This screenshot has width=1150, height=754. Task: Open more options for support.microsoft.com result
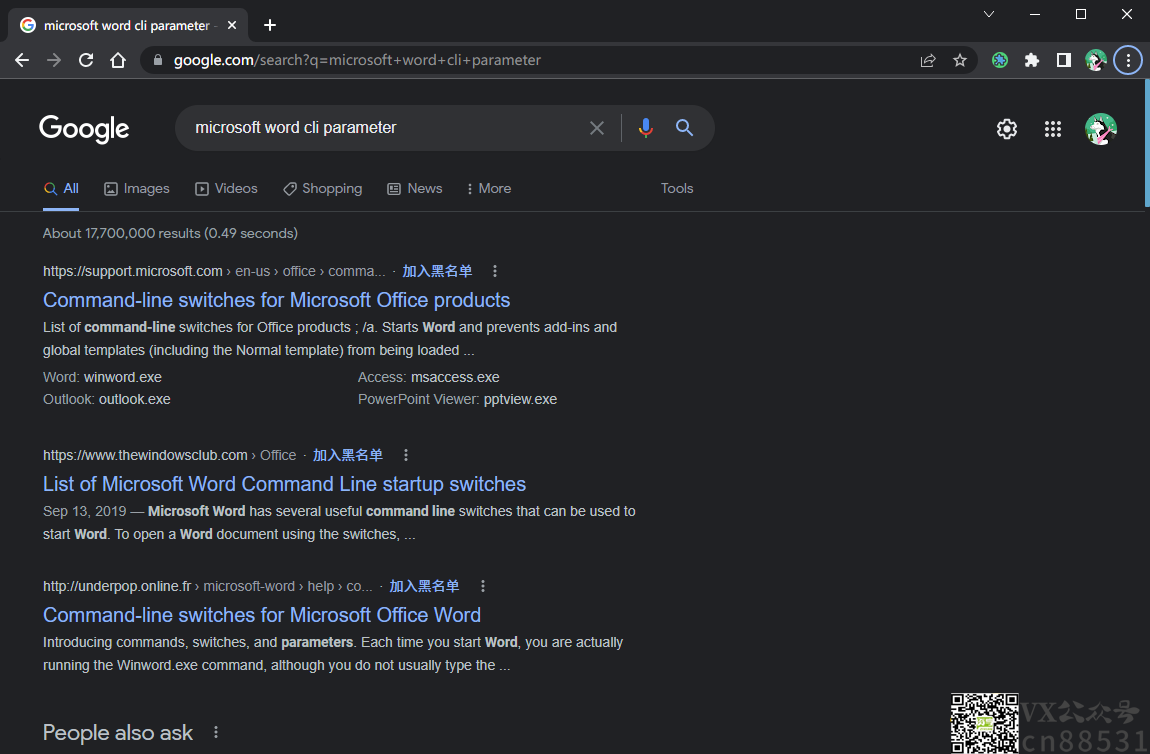point(495,271)
